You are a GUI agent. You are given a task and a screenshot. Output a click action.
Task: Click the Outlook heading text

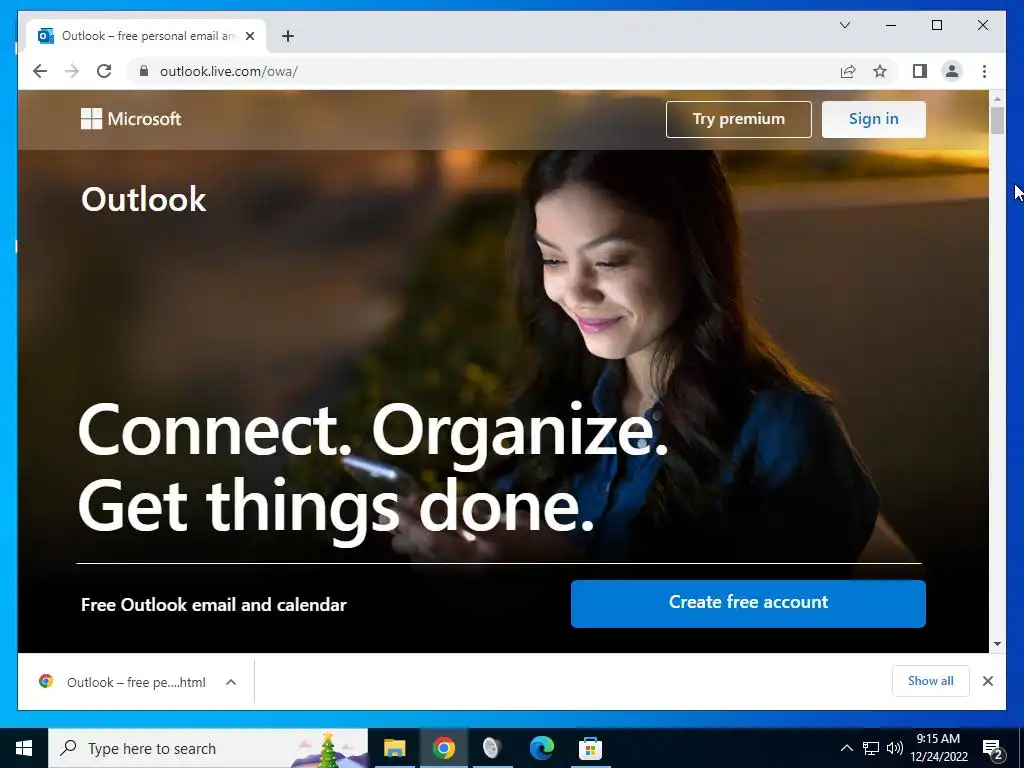tap(144, 199)
